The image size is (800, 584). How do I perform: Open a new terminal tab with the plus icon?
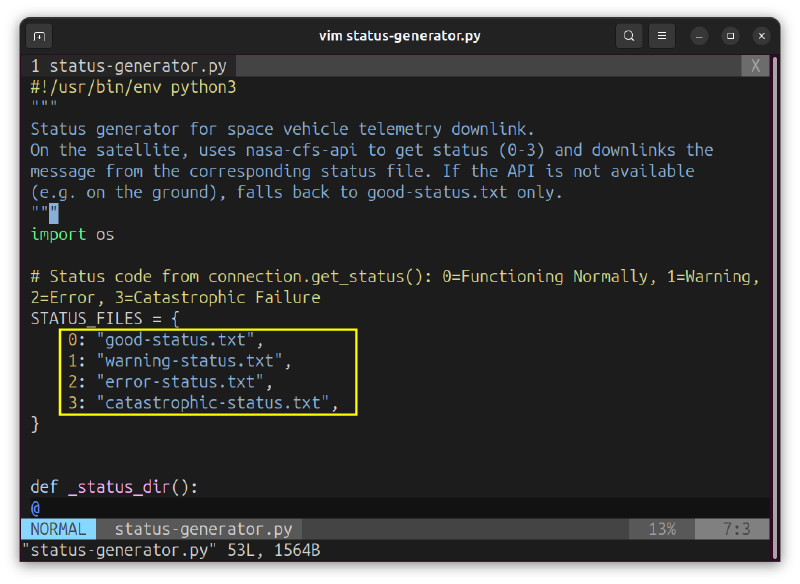click(x=39, y=36)
